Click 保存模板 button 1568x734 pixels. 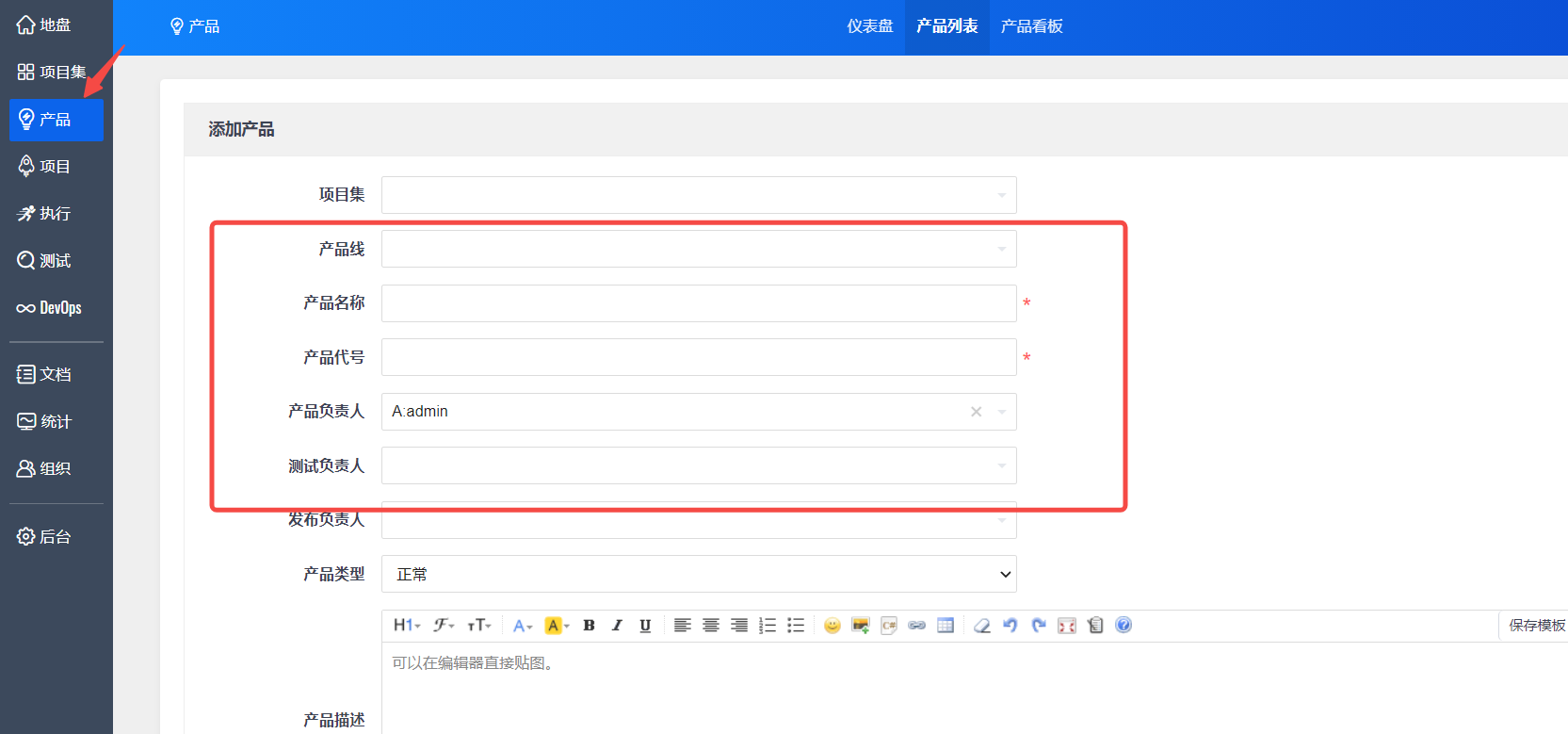tap(1535, 626)
